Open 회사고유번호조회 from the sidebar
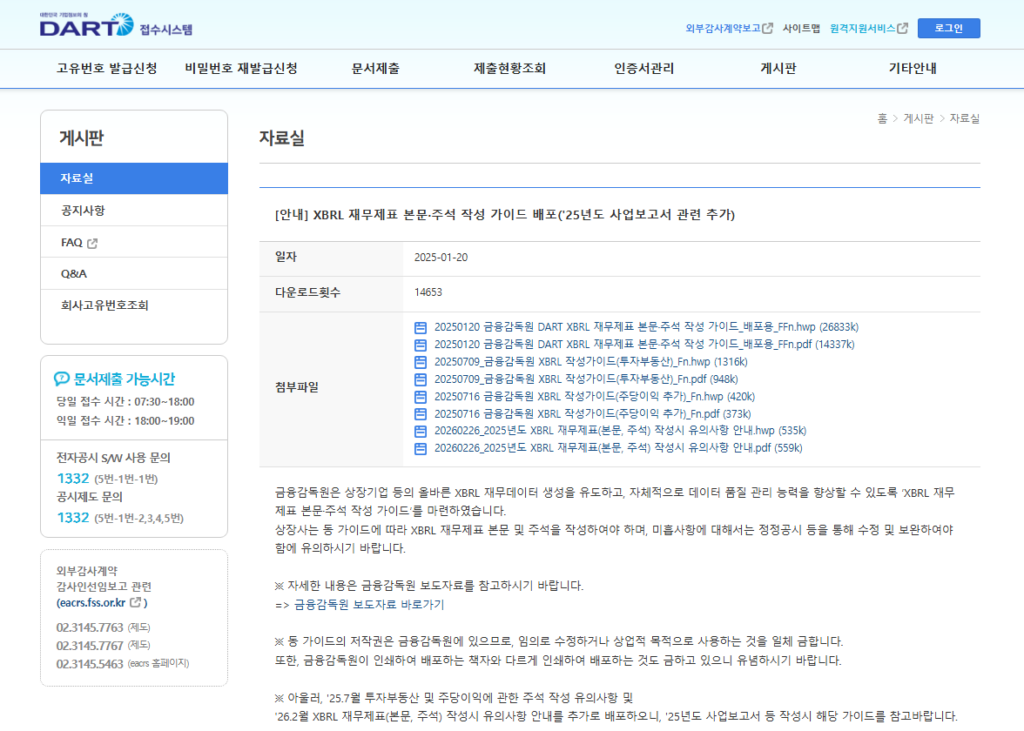This screenshot has width=1024, height=731. tap(111, 305)
